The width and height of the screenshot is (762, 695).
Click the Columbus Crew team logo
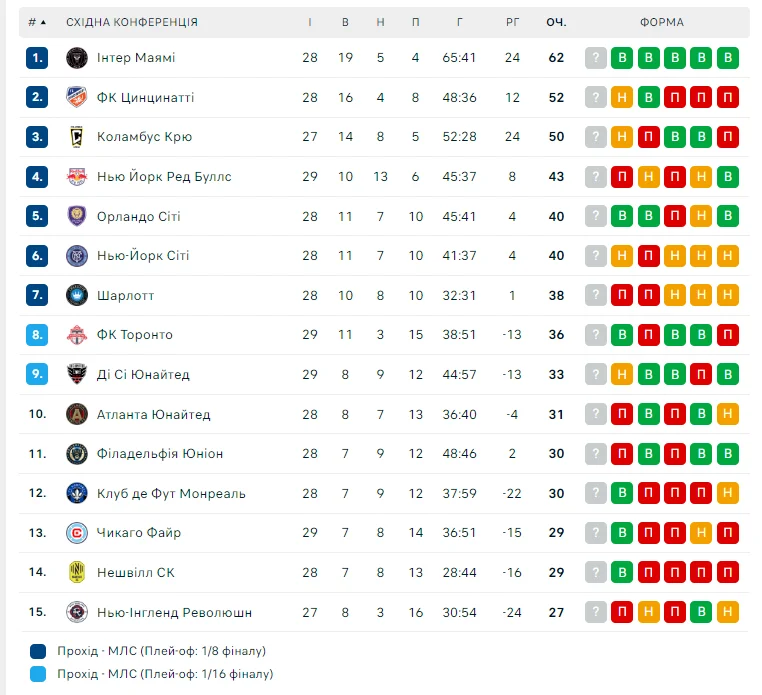point(77,137)
